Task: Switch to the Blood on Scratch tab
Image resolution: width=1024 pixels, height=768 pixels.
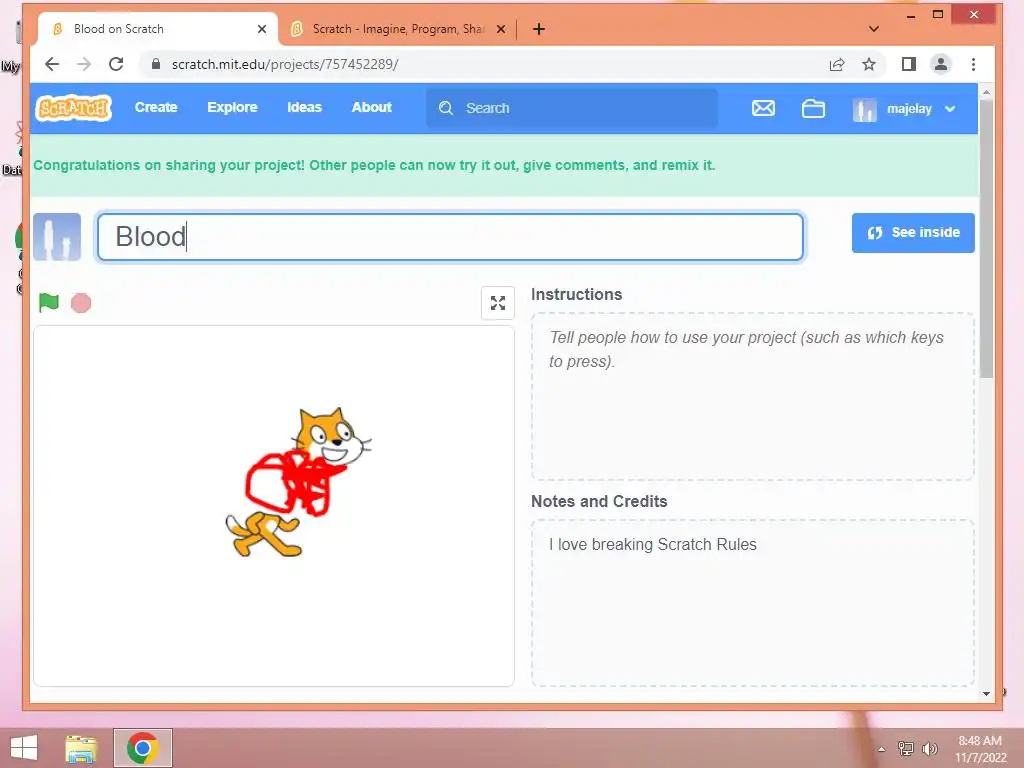Action: pos(157,29)
